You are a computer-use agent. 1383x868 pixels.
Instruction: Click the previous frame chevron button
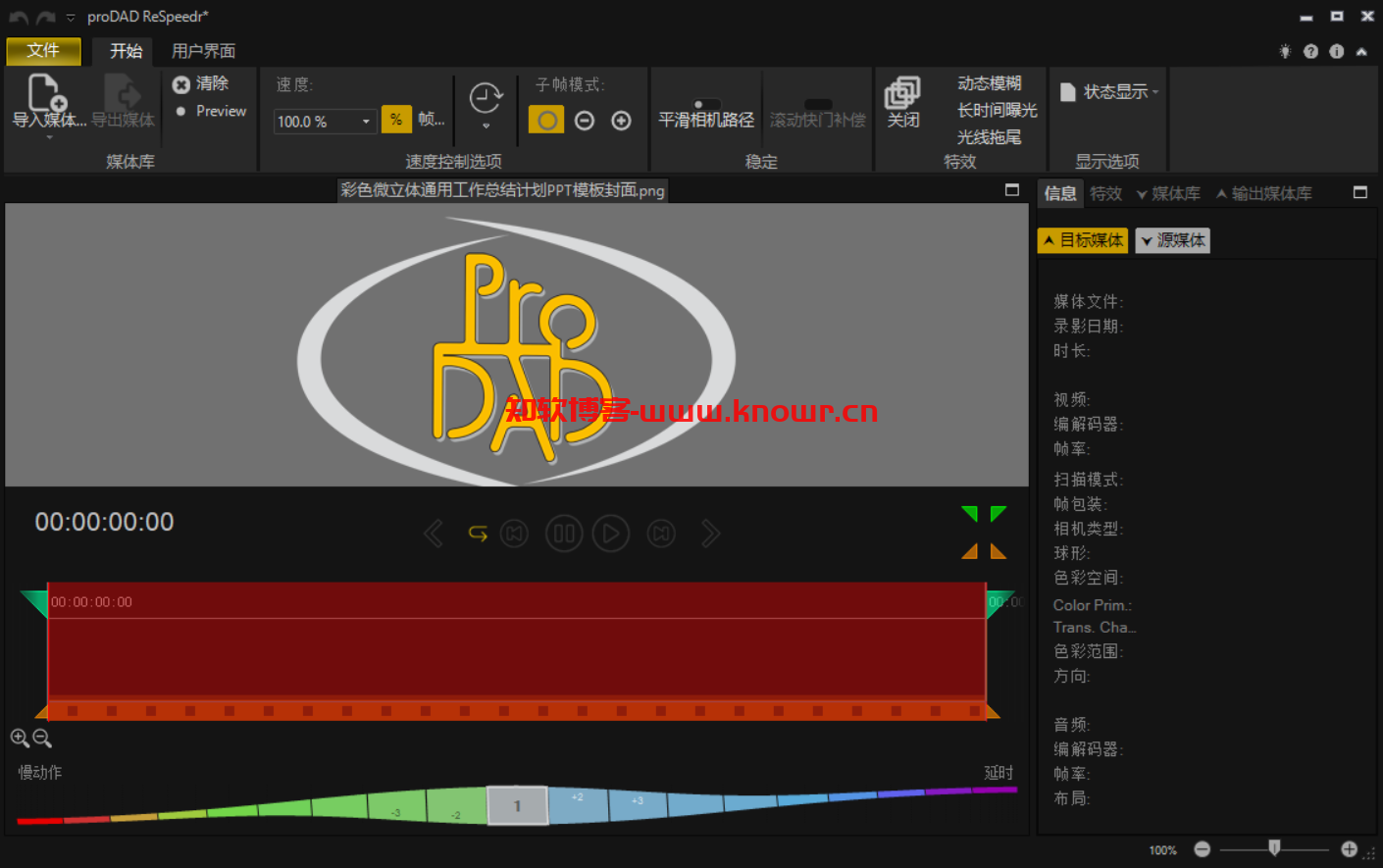point(434,534)
